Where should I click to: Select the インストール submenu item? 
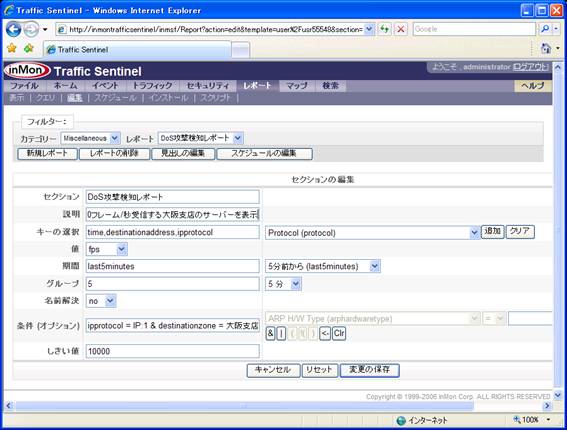point(168,98)
